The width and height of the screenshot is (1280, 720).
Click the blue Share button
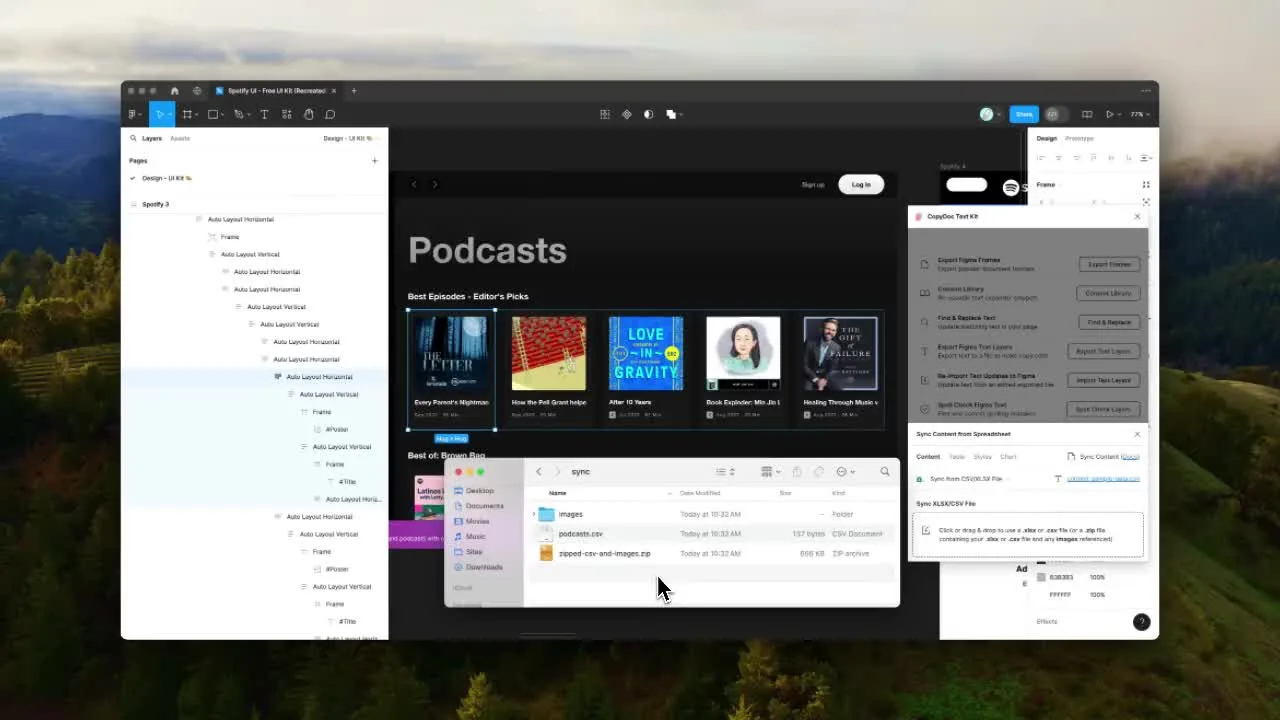point(1023,115)
